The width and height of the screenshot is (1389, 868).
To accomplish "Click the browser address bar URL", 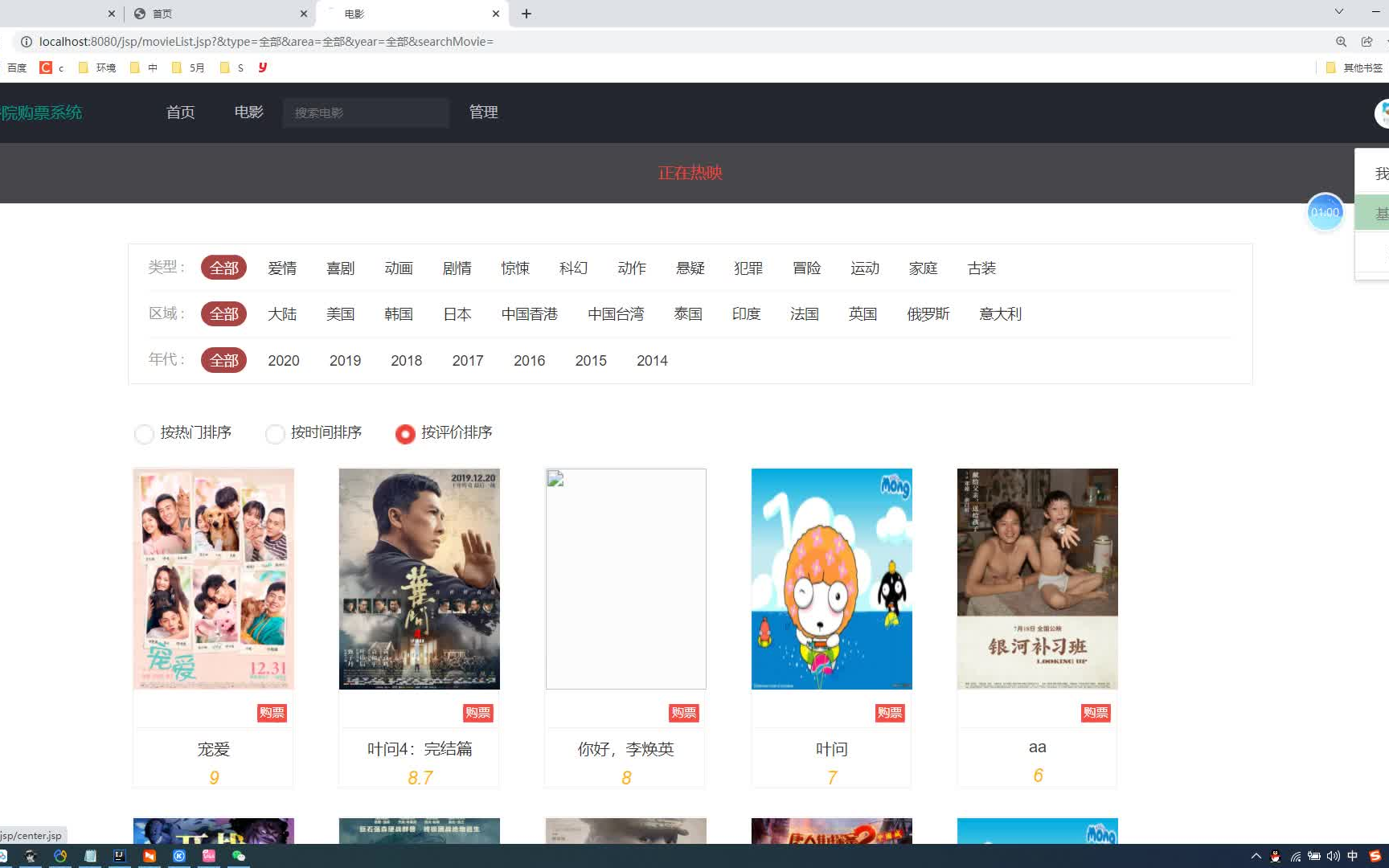I will coord(266,42).
